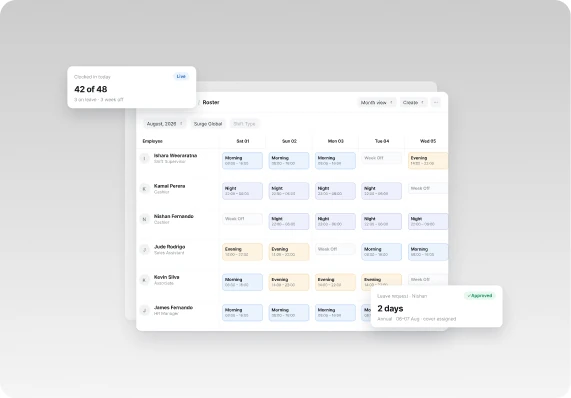Select Jude's Tue 04 Morning shift
This screenshot has height=398, width=571.
pos(382,252)
